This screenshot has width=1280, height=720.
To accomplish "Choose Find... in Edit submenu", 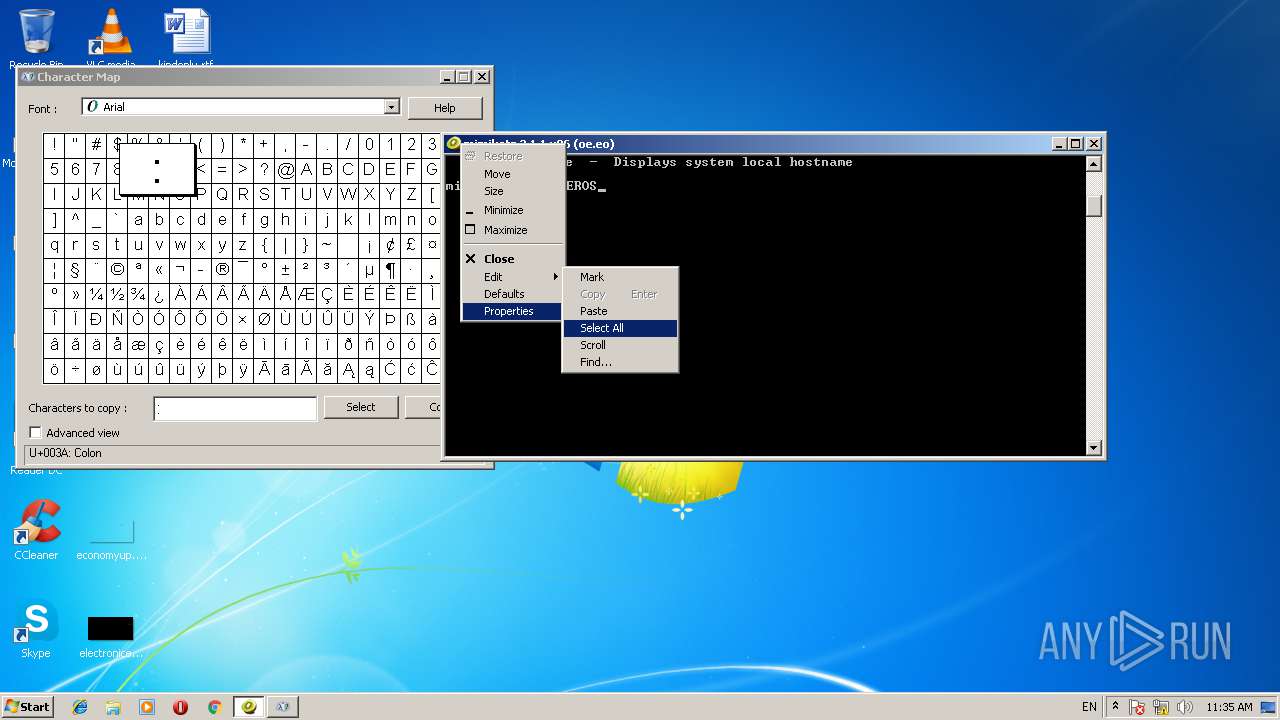I will 620,362.
